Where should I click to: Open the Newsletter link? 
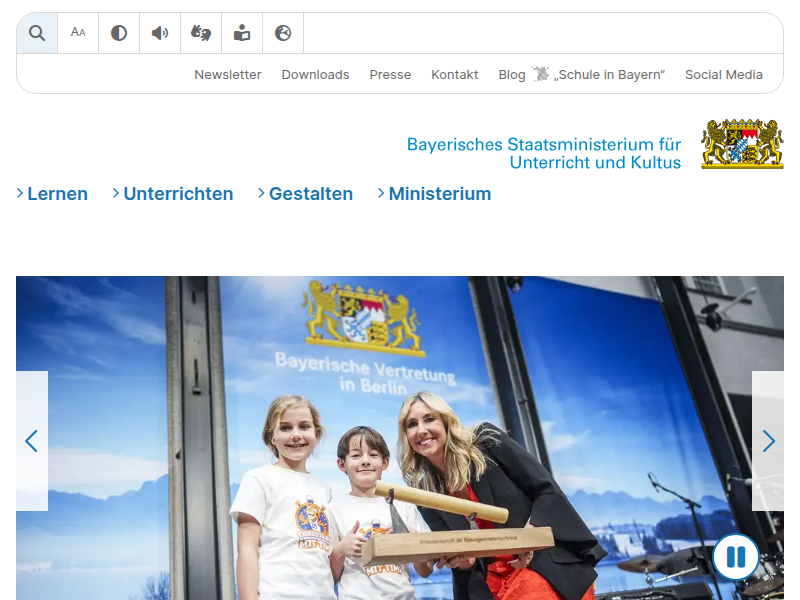pyautogui.click(x=228, y=75)
